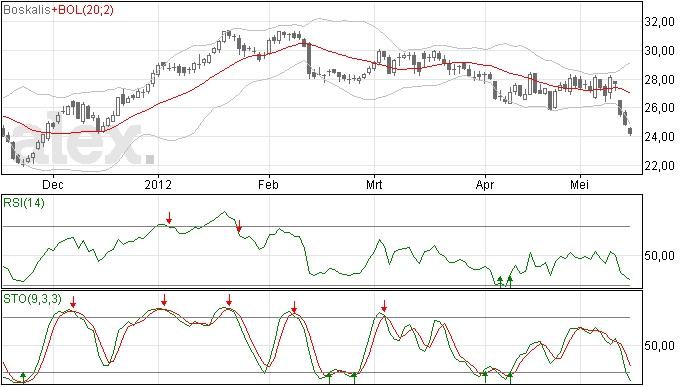Image resolution: width=690 pixels, height=387 pixels.
Task: Click the 24,00 price axis label
Action: [660, 137]
